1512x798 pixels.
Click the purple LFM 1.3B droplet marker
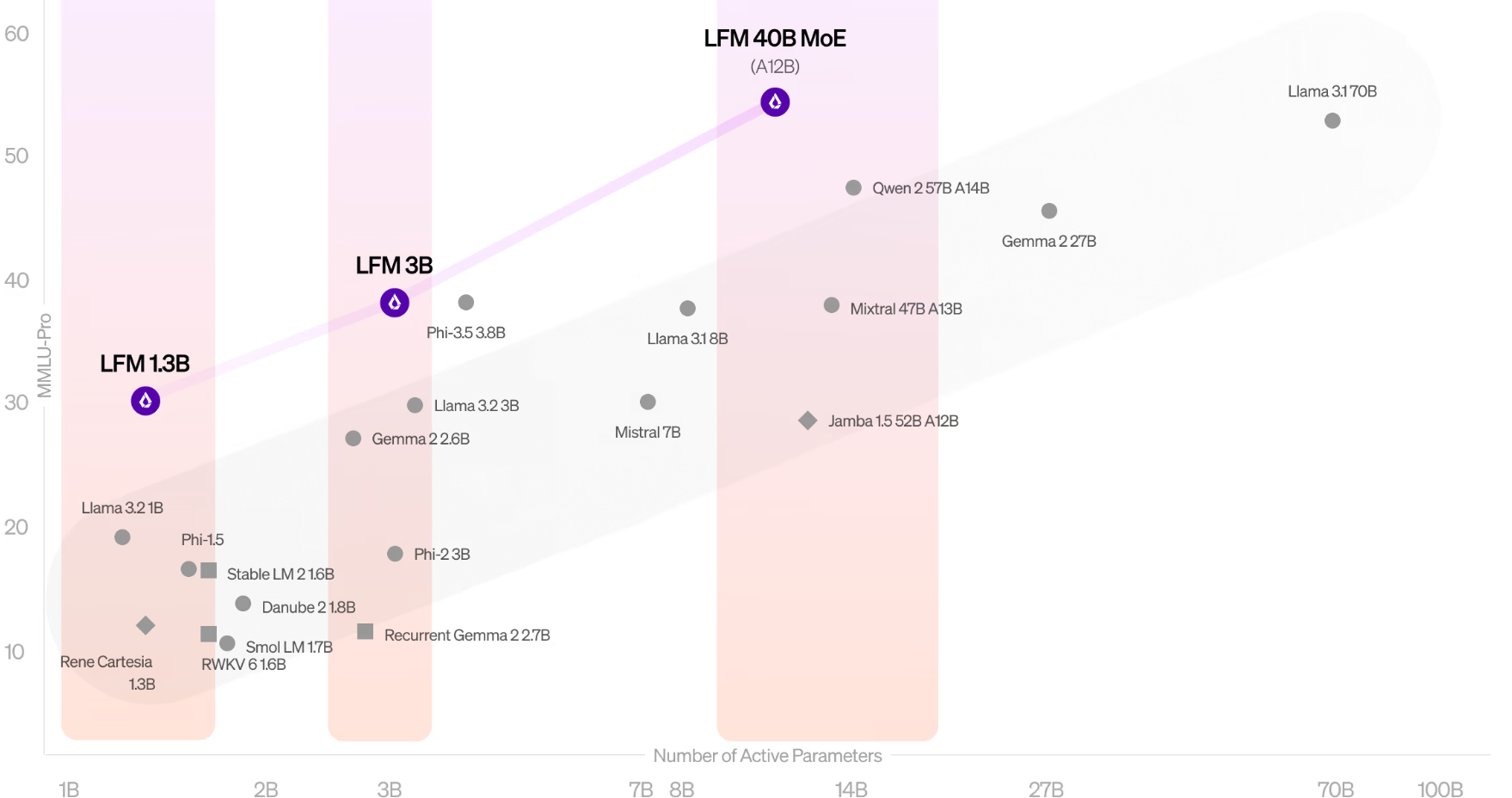pos(145,401)
